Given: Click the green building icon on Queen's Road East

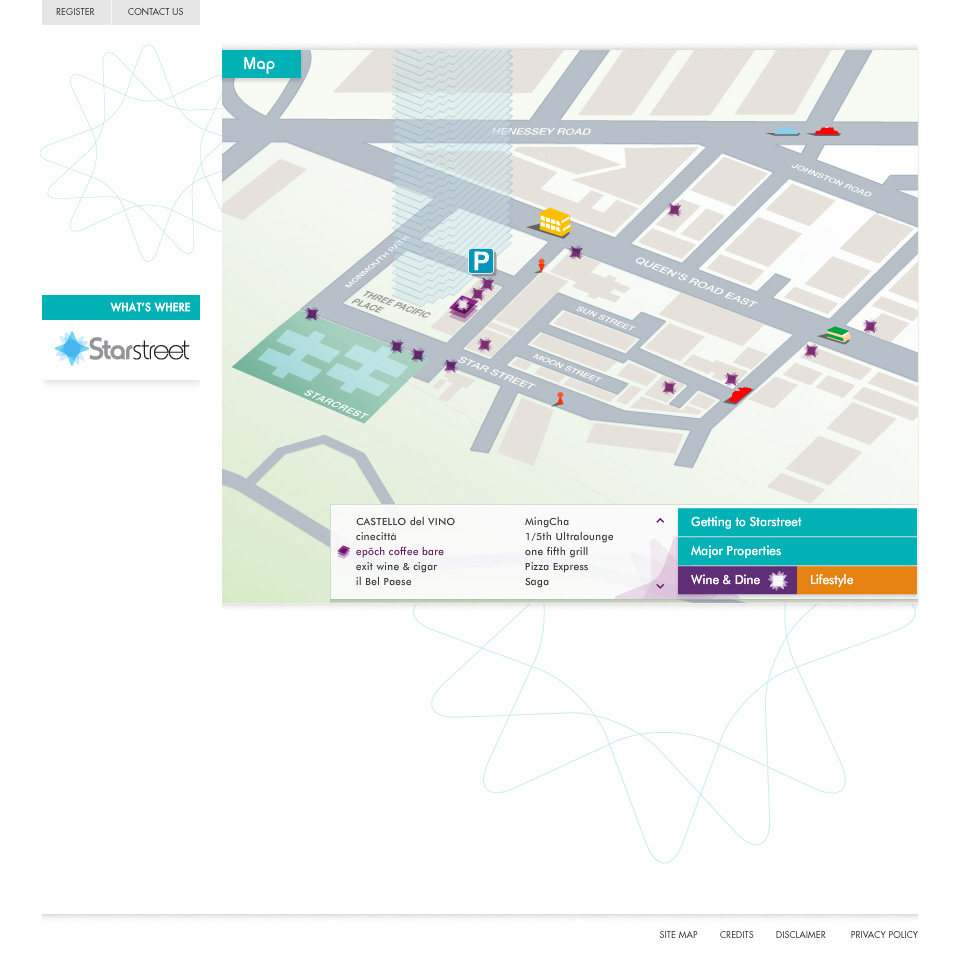Looking at the screenshot, I should (x=837, y=335).
